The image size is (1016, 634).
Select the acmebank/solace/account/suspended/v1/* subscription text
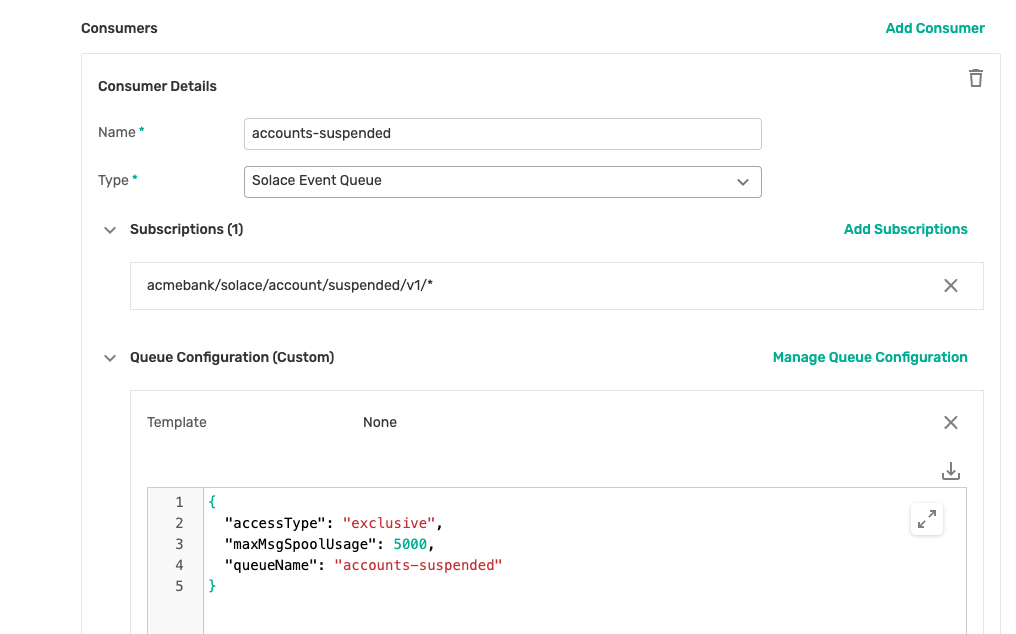coord(290,286)
